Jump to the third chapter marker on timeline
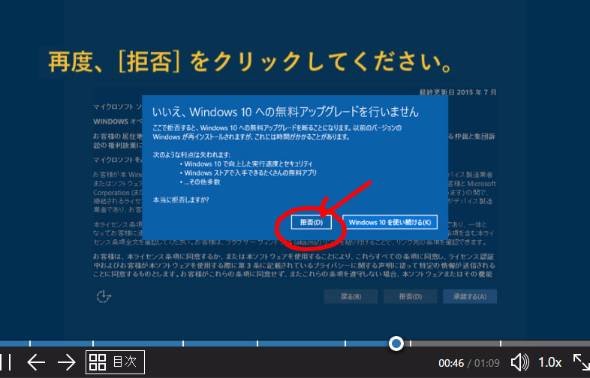This screenshot has width=590, height=378. coord(183,343)
